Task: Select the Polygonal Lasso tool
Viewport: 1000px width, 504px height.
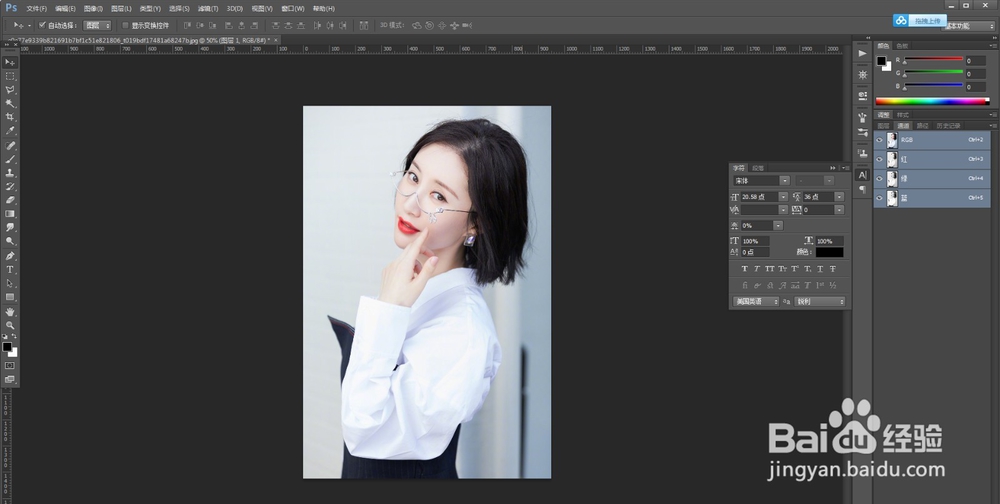Action: [10, 90]
